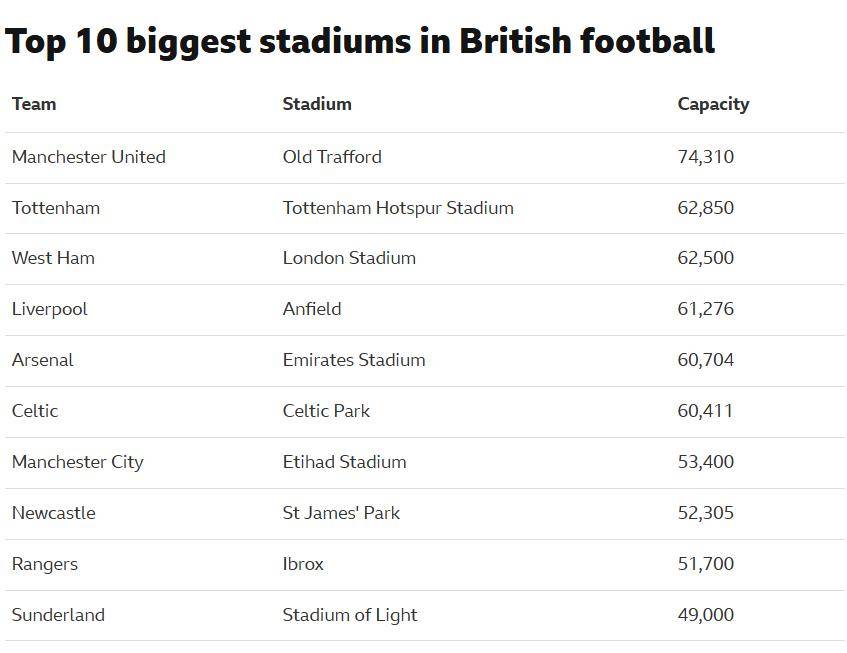This screenshot has width=847, height=653.
Task: Click Tottenham Hotspur Stadium text
Action: pos(398,208)
